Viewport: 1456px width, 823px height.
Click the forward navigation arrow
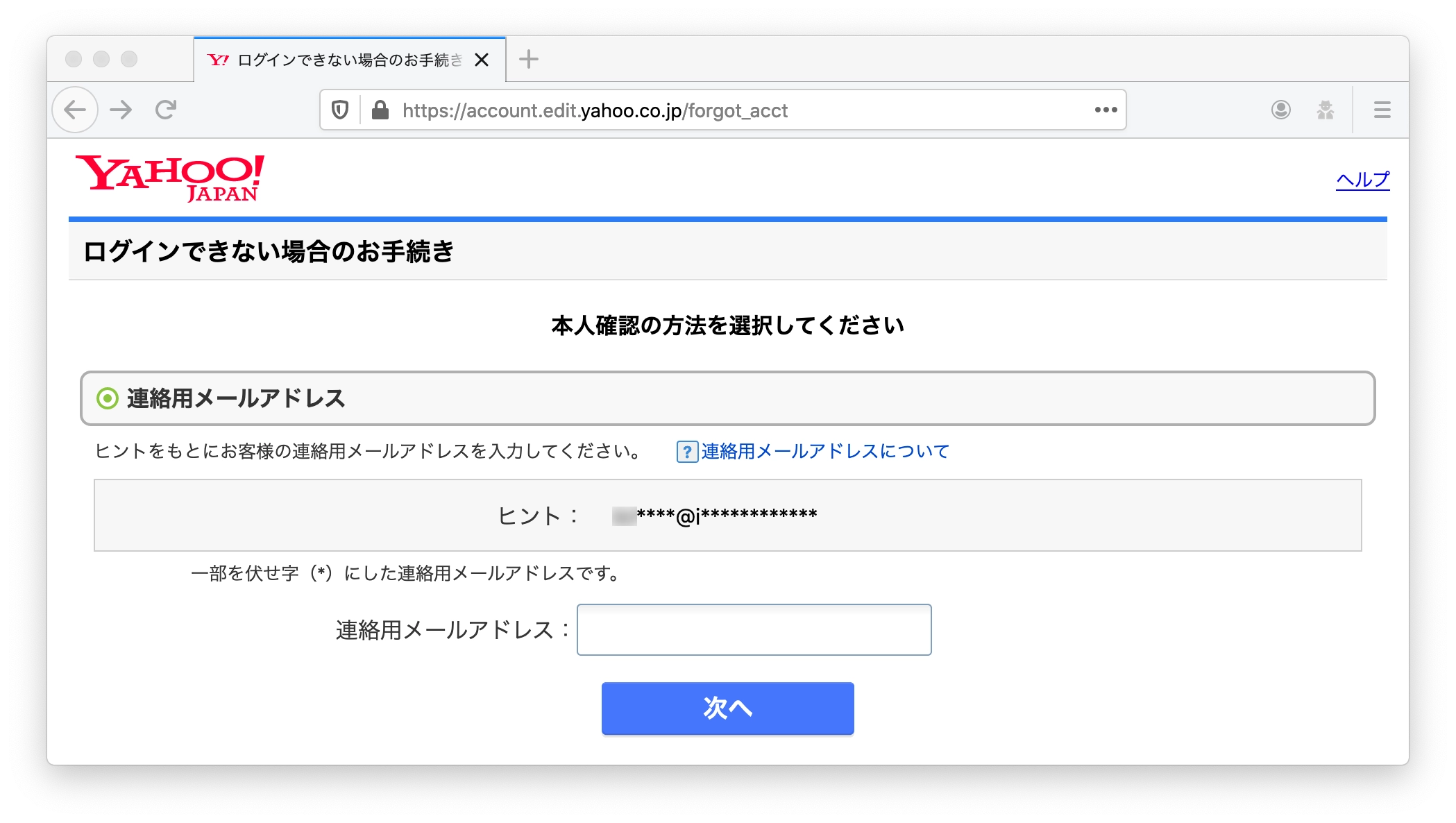click(x=121, y=110)
